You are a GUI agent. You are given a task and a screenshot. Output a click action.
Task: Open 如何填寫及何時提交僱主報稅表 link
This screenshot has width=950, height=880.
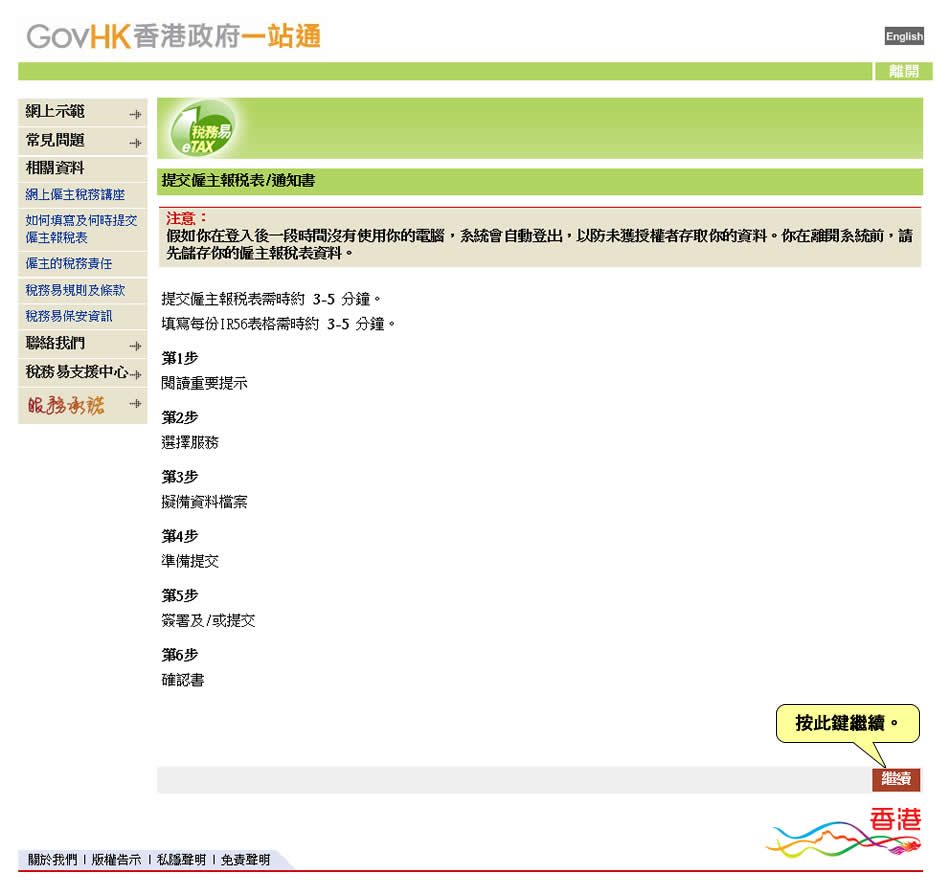[81, 229]
